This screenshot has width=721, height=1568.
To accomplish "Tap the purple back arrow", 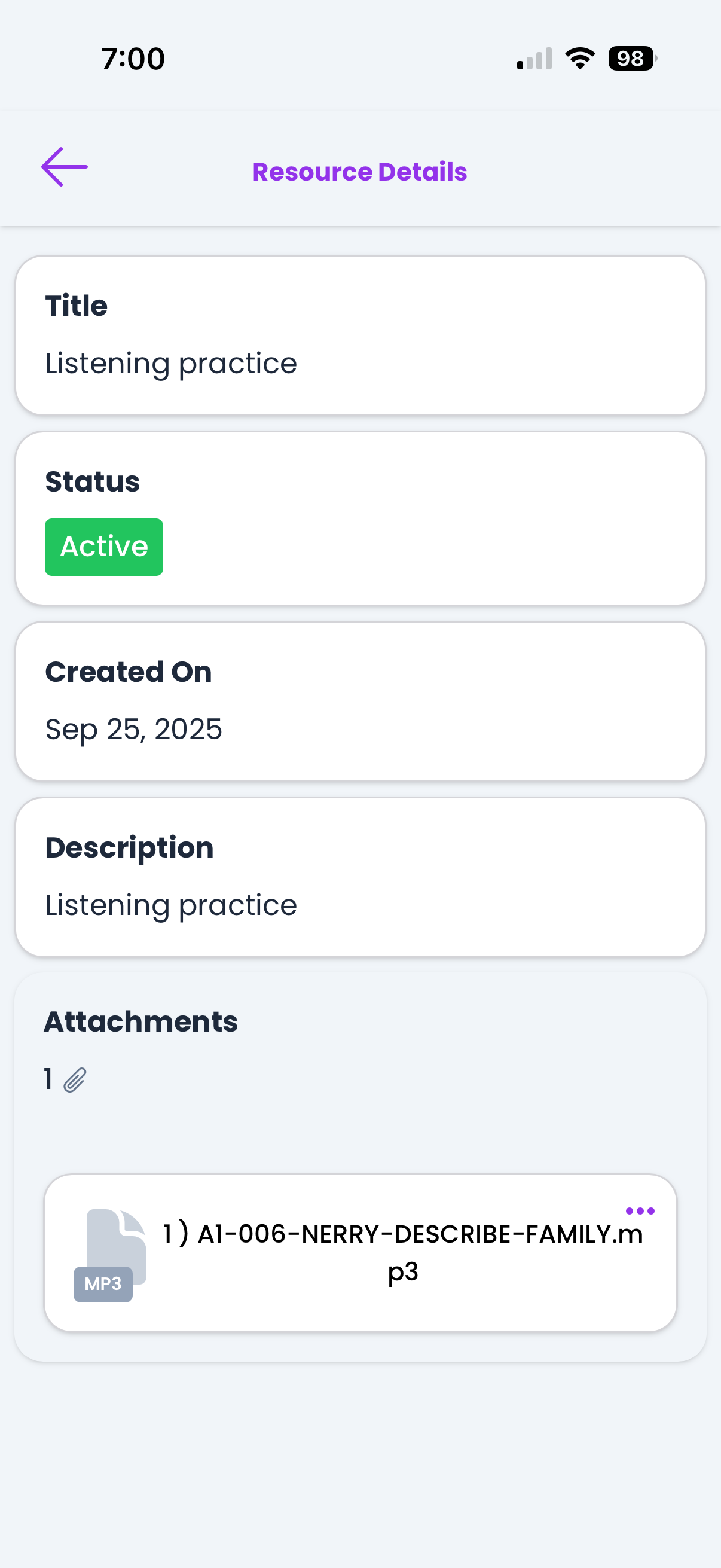I will tap(65, 167).
